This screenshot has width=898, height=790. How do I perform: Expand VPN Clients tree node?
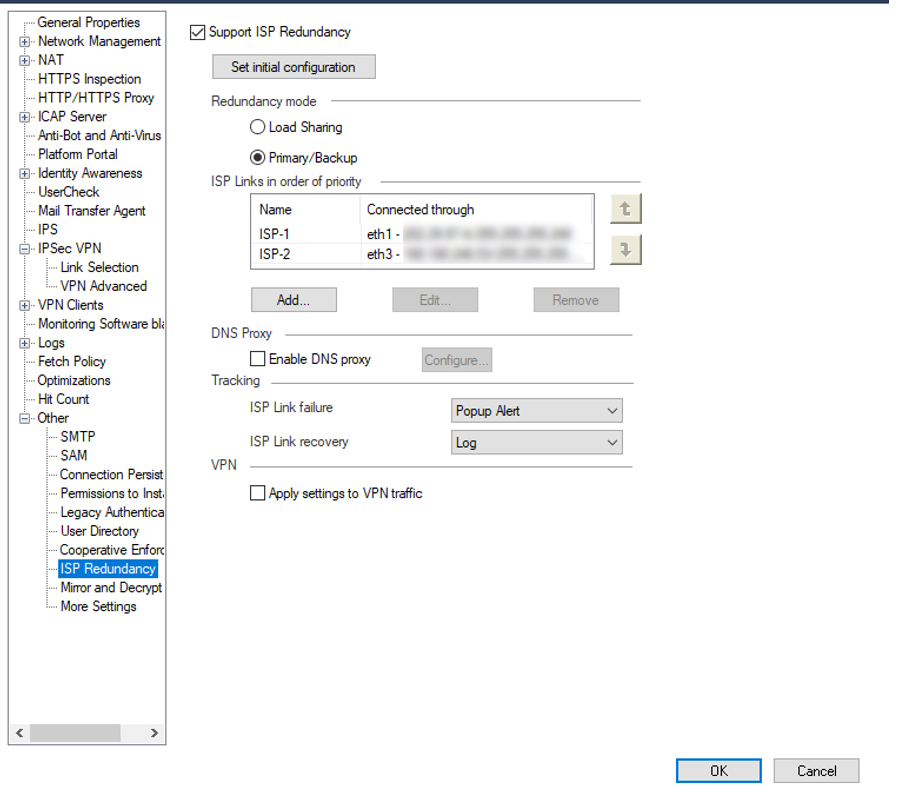click(24, 305)
